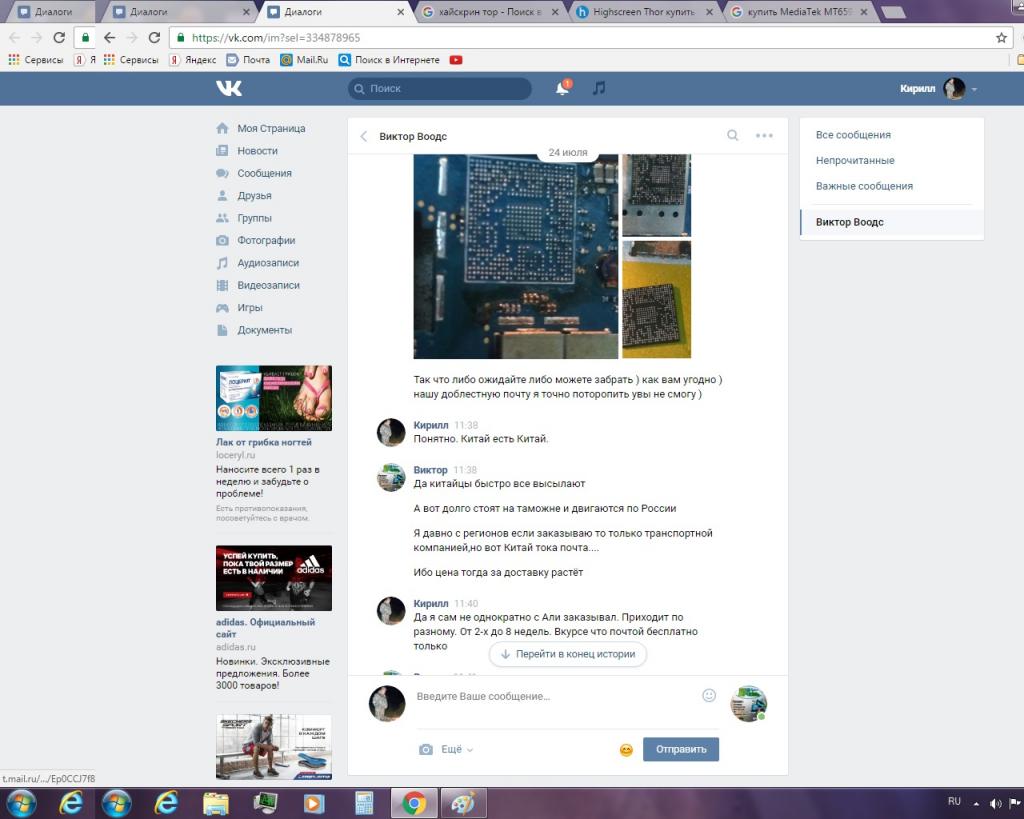Click the browser back arrow beside the address bar
Screen dimensions: 1024x819
coord(110,38)
